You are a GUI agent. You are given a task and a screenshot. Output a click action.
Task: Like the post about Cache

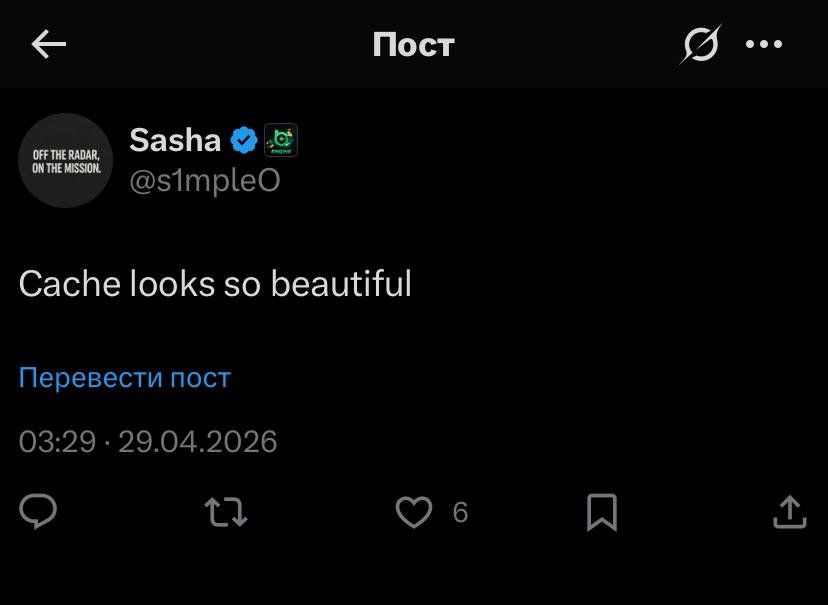tap(412, 512)
